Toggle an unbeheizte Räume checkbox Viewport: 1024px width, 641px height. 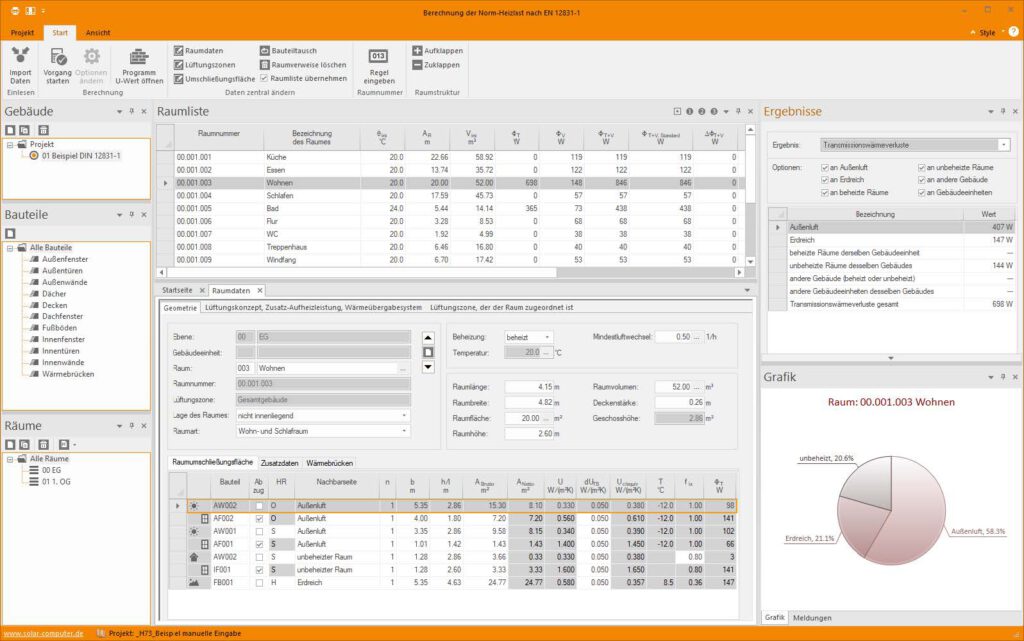pyautogui.click(x=921, y=168)
